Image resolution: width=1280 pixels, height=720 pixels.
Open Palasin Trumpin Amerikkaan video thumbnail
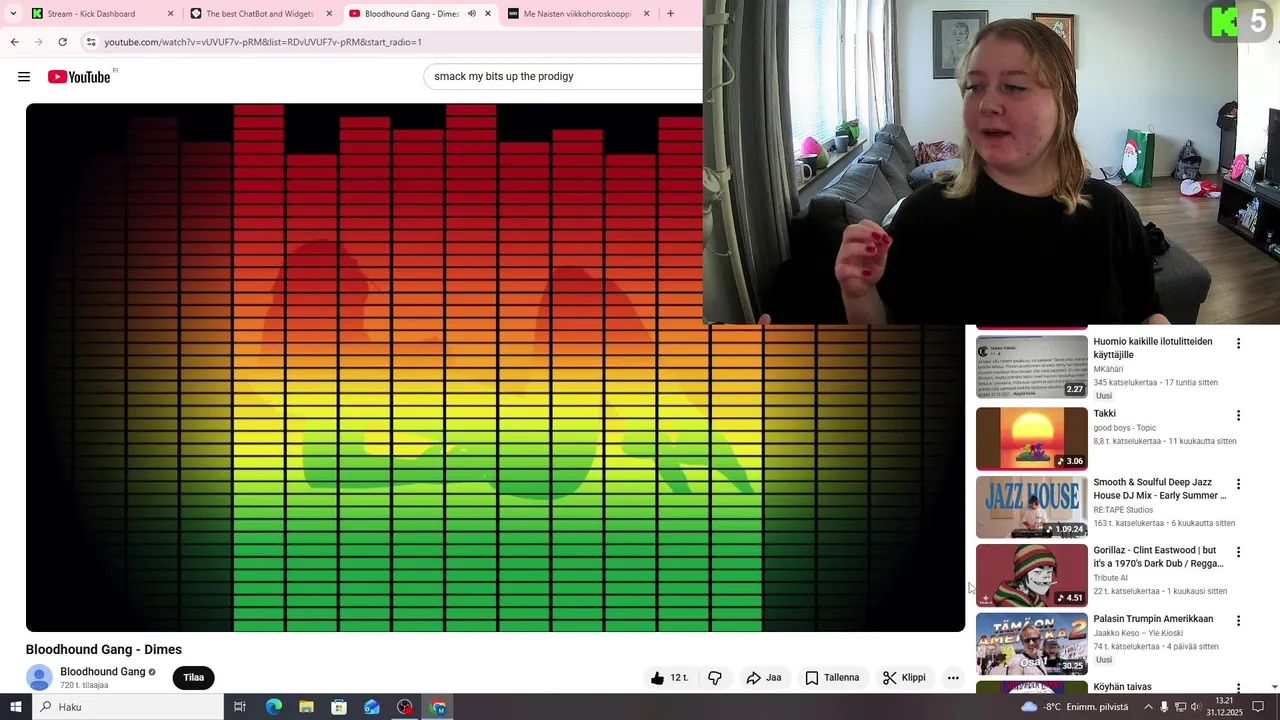pyautogui.click(x=1032, y=644)
